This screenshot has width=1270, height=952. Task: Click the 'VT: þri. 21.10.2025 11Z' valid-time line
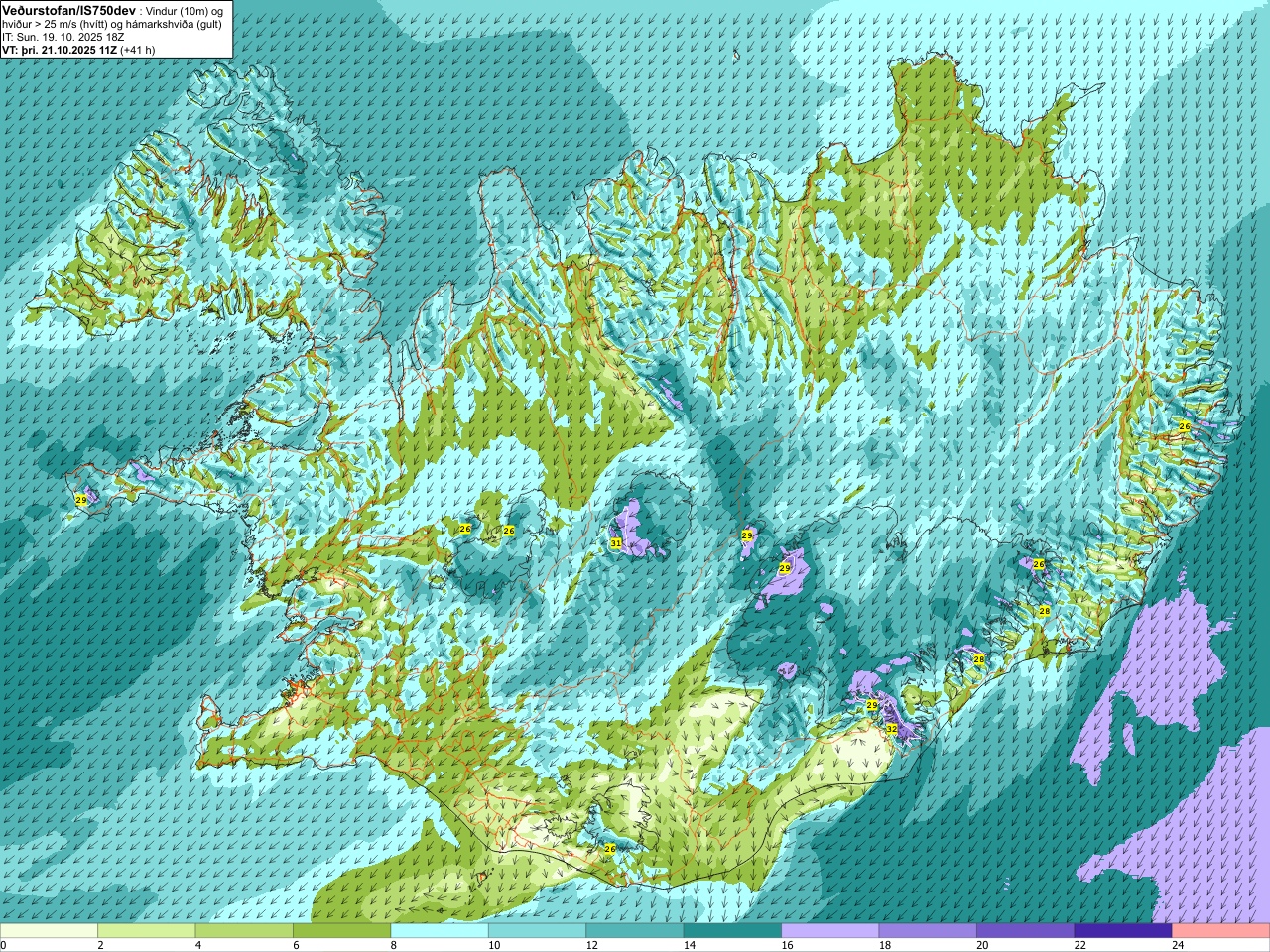coord(60,49)
